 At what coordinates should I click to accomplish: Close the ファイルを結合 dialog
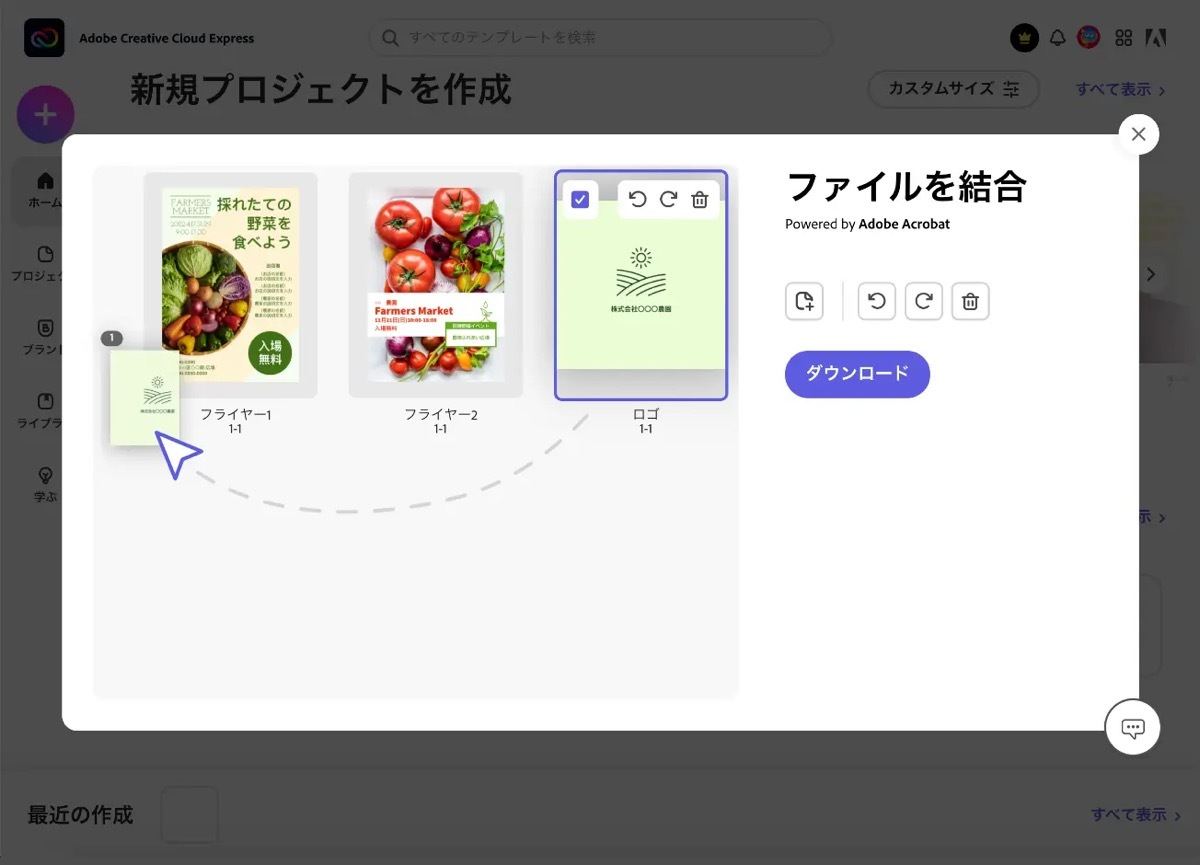(x=1138, y=134)
